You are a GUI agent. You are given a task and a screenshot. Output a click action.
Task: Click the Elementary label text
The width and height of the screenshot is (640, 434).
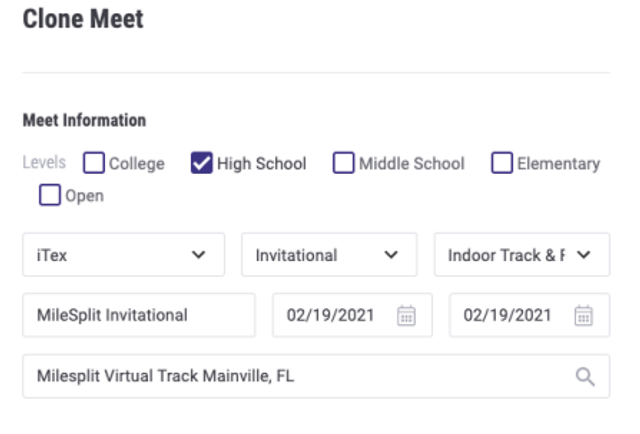pos(559,164)
